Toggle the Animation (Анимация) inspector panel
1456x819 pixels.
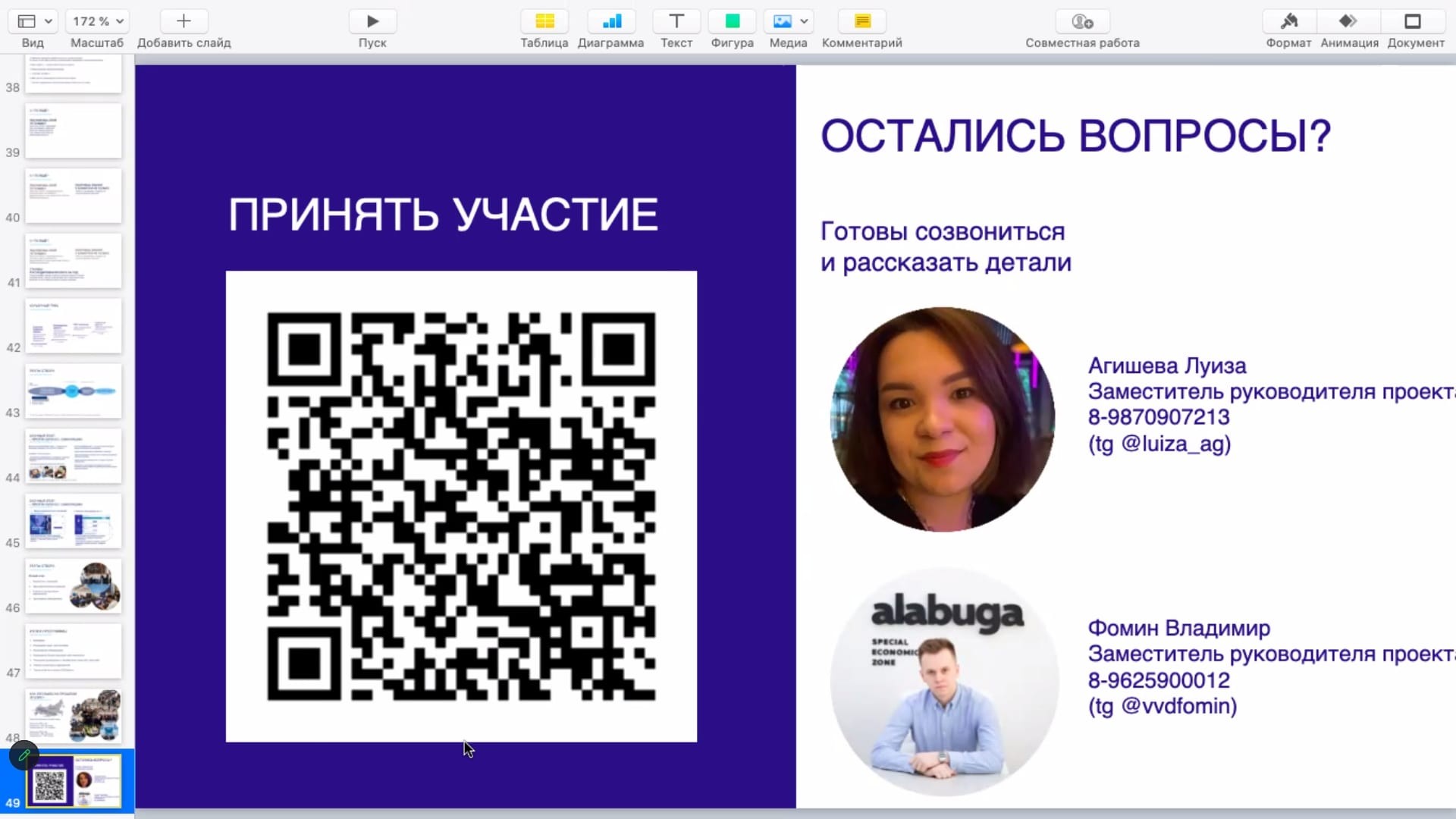(x=1349, y=21)
